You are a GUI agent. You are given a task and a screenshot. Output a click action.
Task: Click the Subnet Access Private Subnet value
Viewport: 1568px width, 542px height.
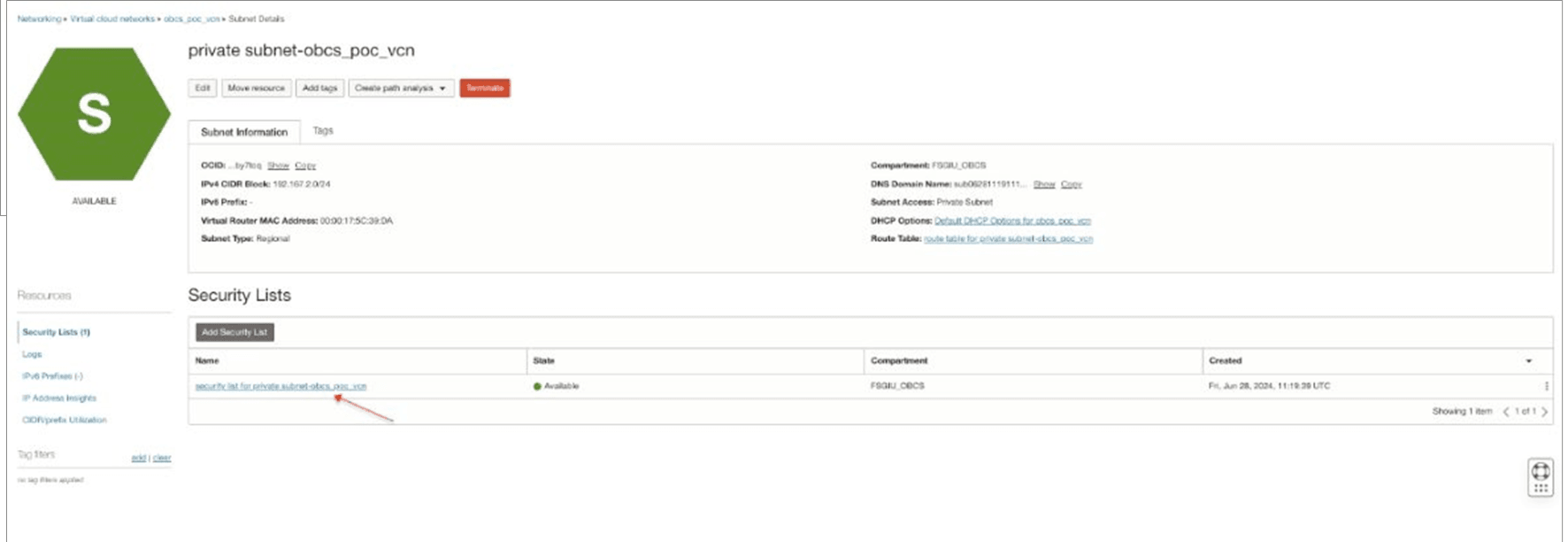click(x=965, y=203)
